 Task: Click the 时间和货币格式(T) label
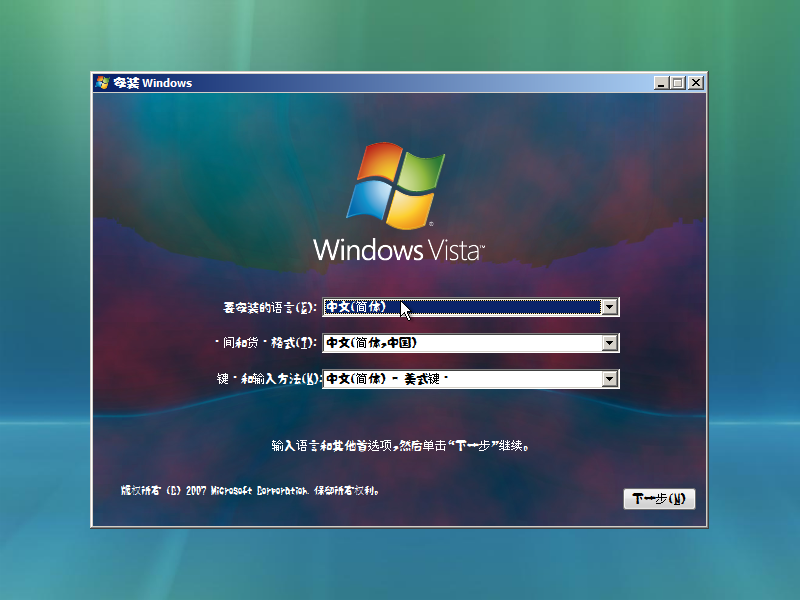click(x=268, y=343)
